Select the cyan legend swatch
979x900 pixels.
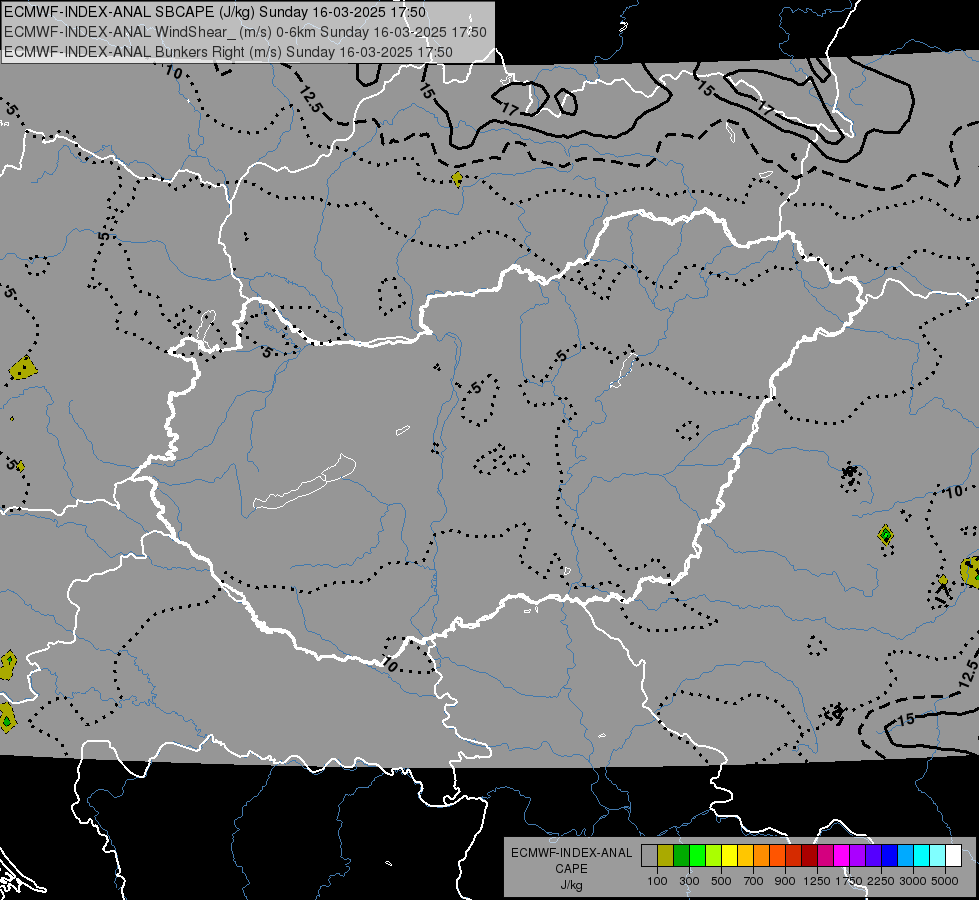922,855
